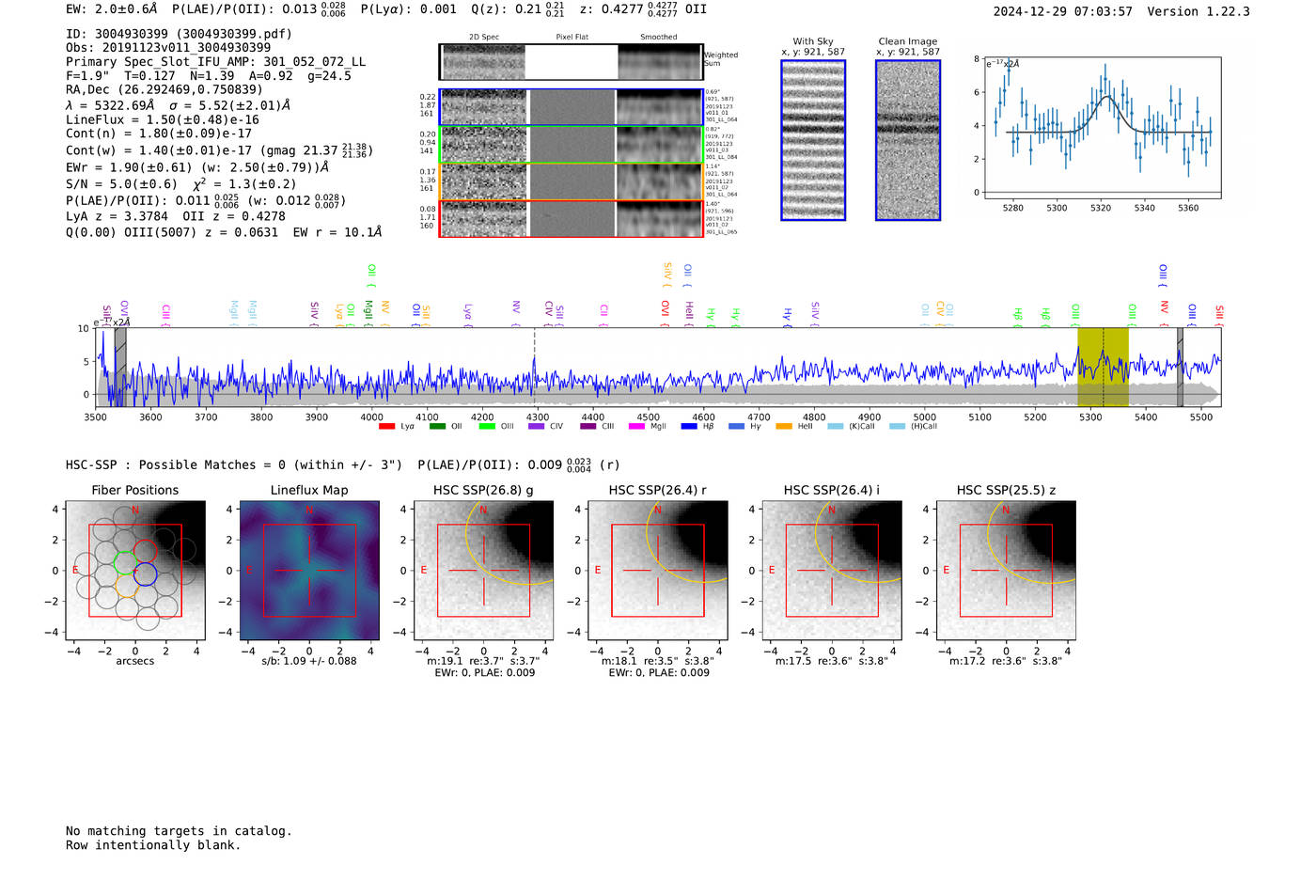Click the red Lyα legend swatch
Viewport: 1316px width, 896px height.
tap(386, 427)
